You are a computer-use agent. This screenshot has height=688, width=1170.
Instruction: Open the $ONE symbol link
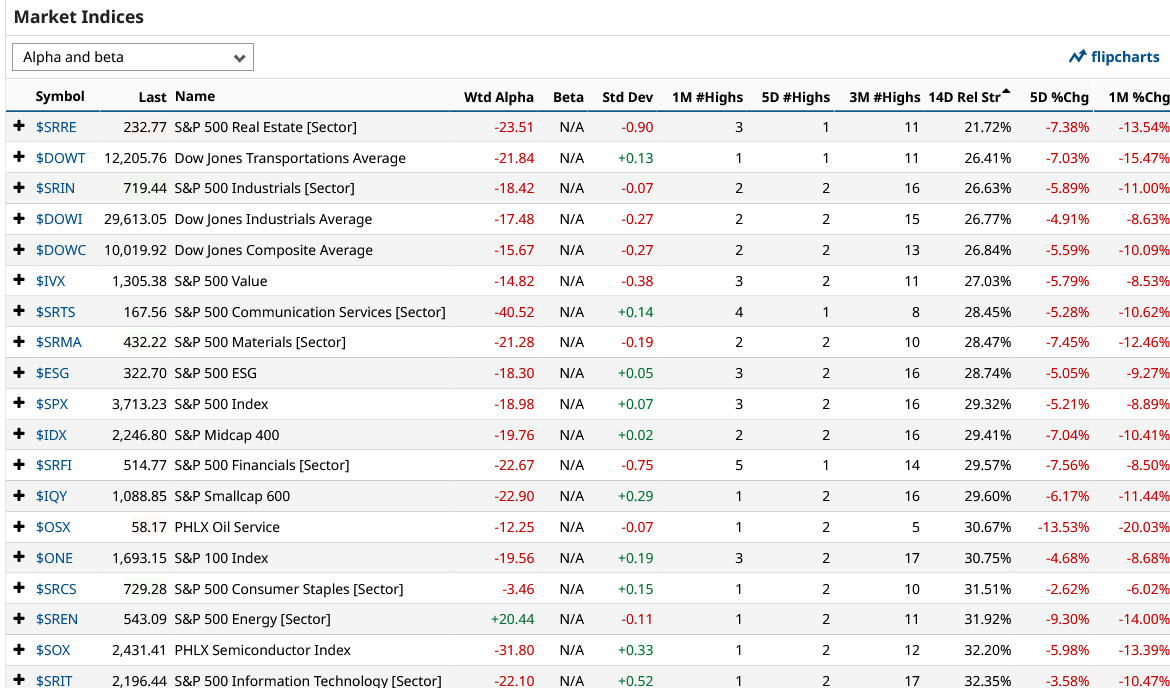[54, 558]
